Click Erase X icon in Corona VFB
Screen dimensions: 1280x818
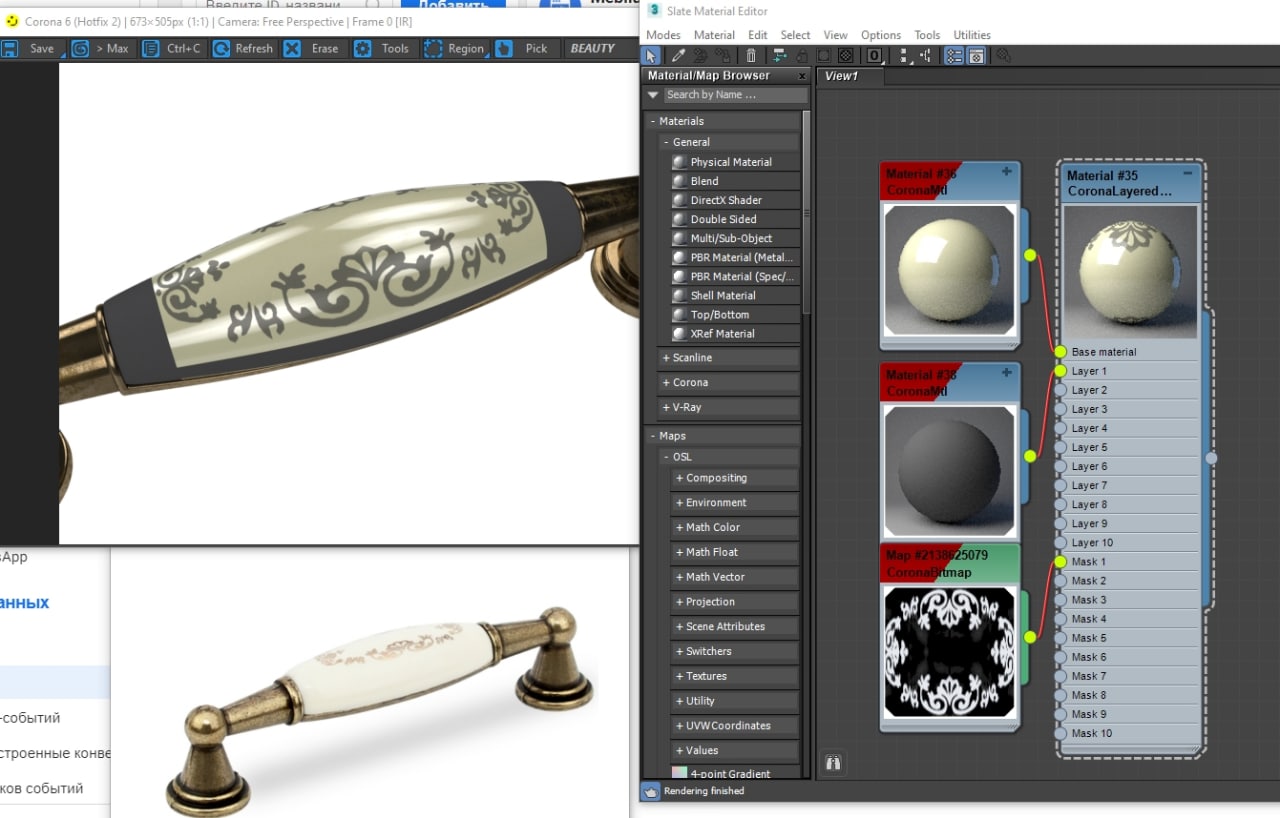292,48
